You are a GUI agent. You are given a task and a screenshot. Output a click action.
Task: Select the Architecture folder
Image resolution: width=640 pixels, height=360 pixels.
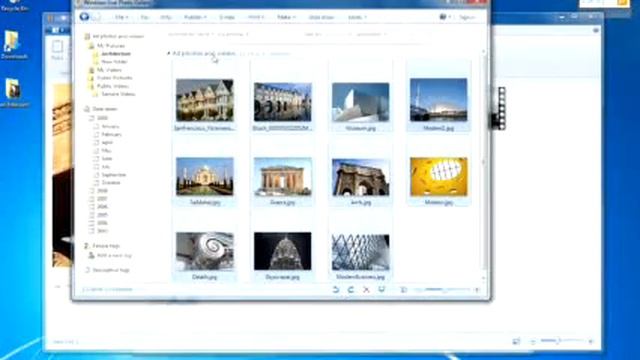112,53
